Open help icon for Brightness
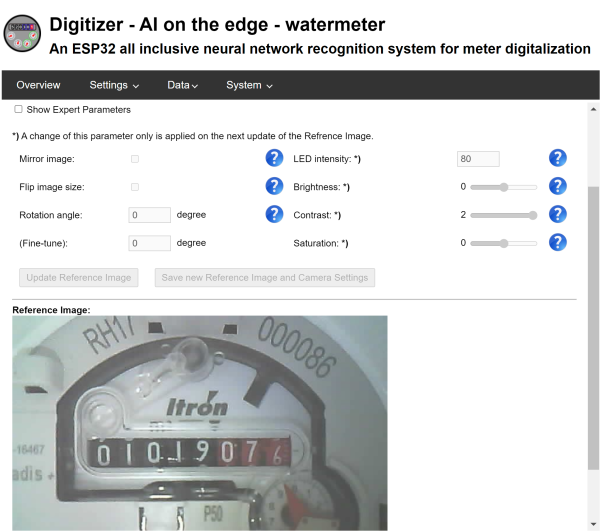The height and width of the screenshot is (531, 600). click(x=558, y=186)
